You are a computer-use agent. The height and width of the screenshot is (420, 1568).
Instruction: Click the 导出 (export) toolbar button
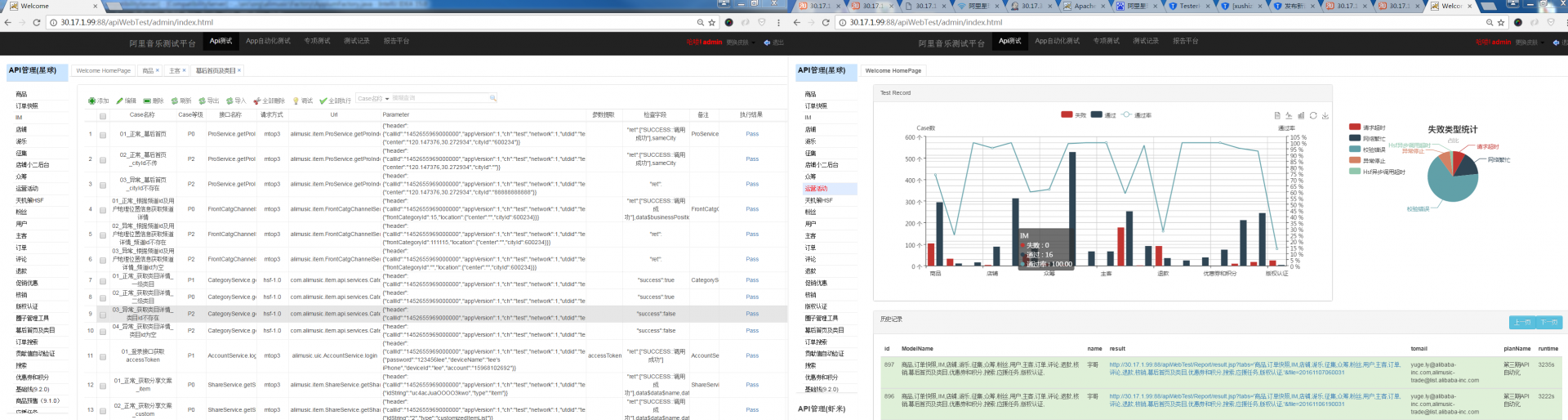click(x=209, y=101)
